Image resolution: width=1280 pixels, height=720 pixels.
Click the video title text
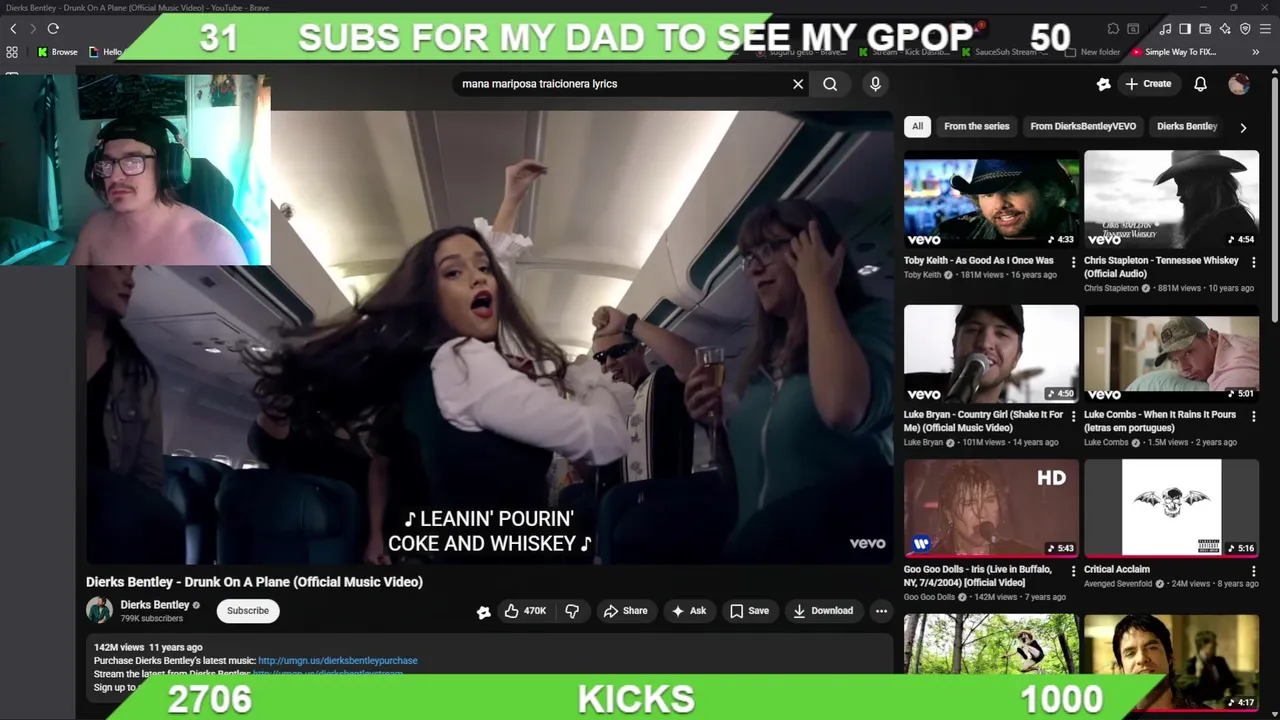[x=254, y=582]
